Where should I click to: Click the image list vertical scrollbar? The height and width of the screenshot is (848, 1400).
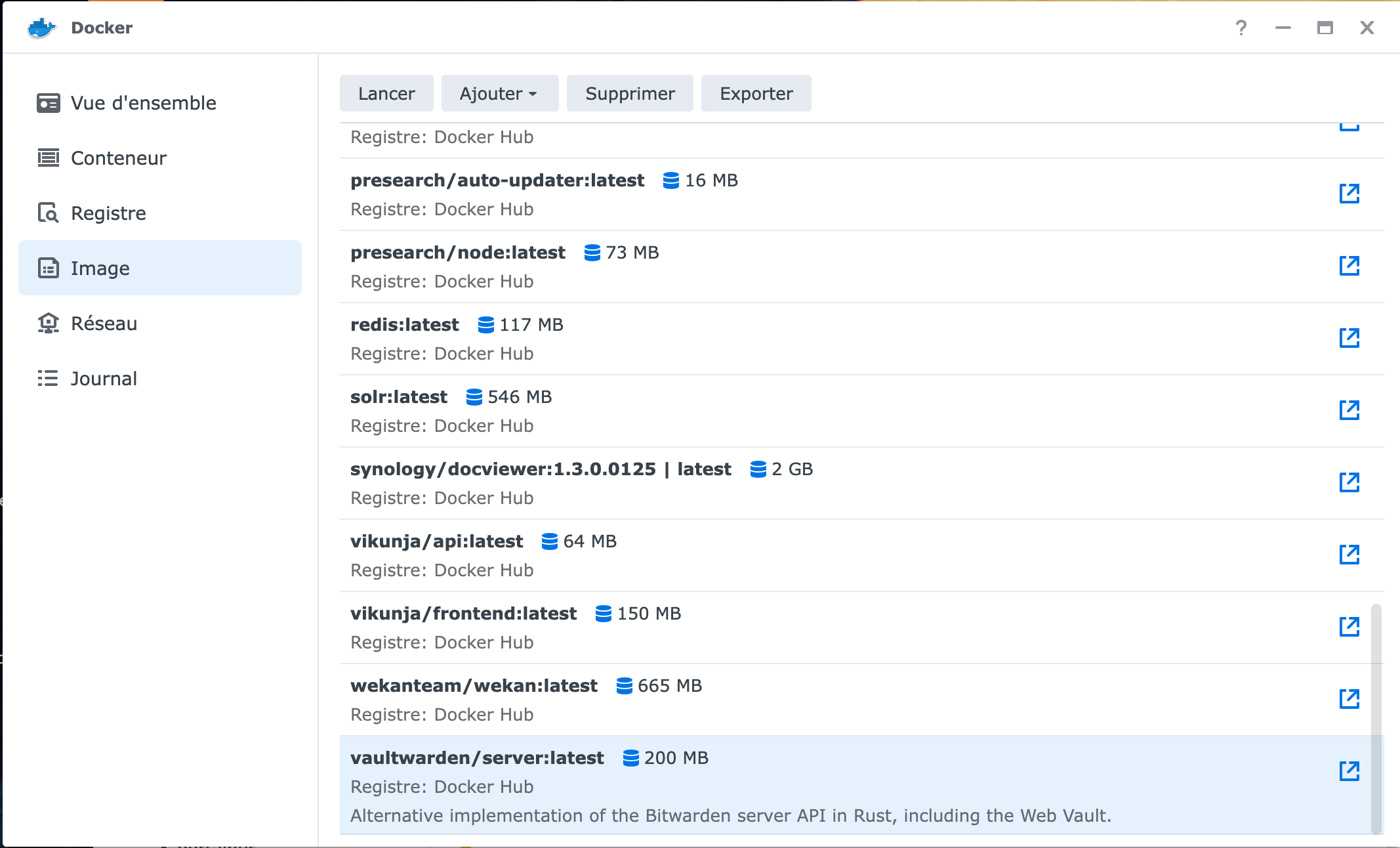1376,719
